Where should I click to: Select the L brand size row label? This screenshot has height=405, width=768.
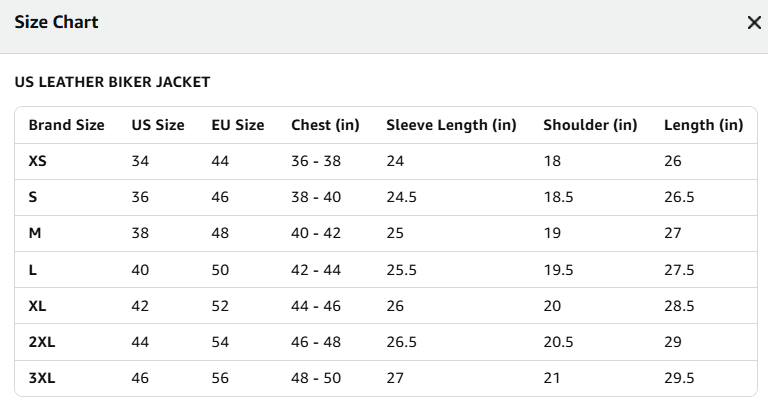[x=32, y=270]
